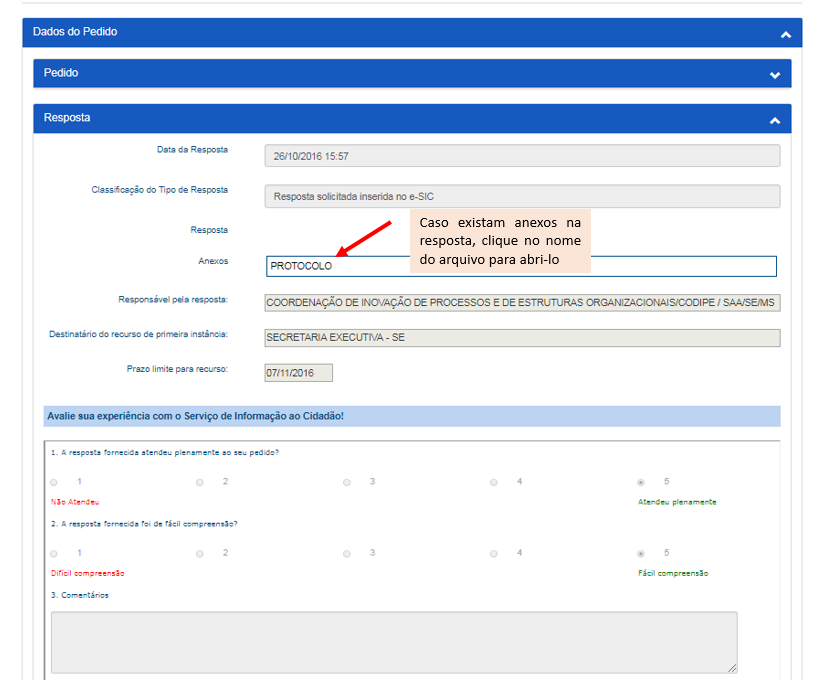Open the PROTOCOLO attachment file
817x680 pixels.
(x=301, y=266)
